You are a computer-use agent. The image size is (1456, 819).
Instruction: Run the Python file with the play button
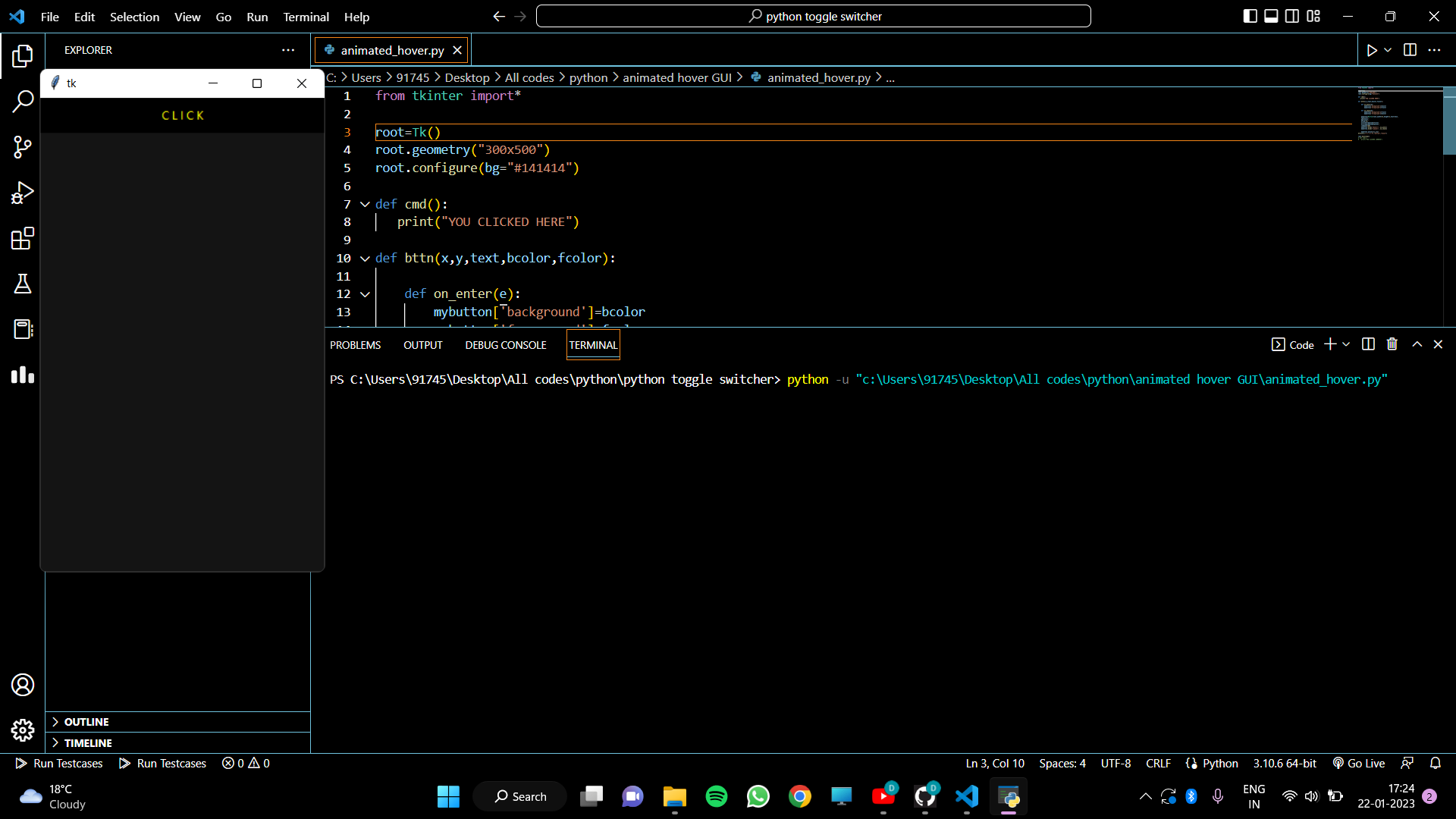1373,50
